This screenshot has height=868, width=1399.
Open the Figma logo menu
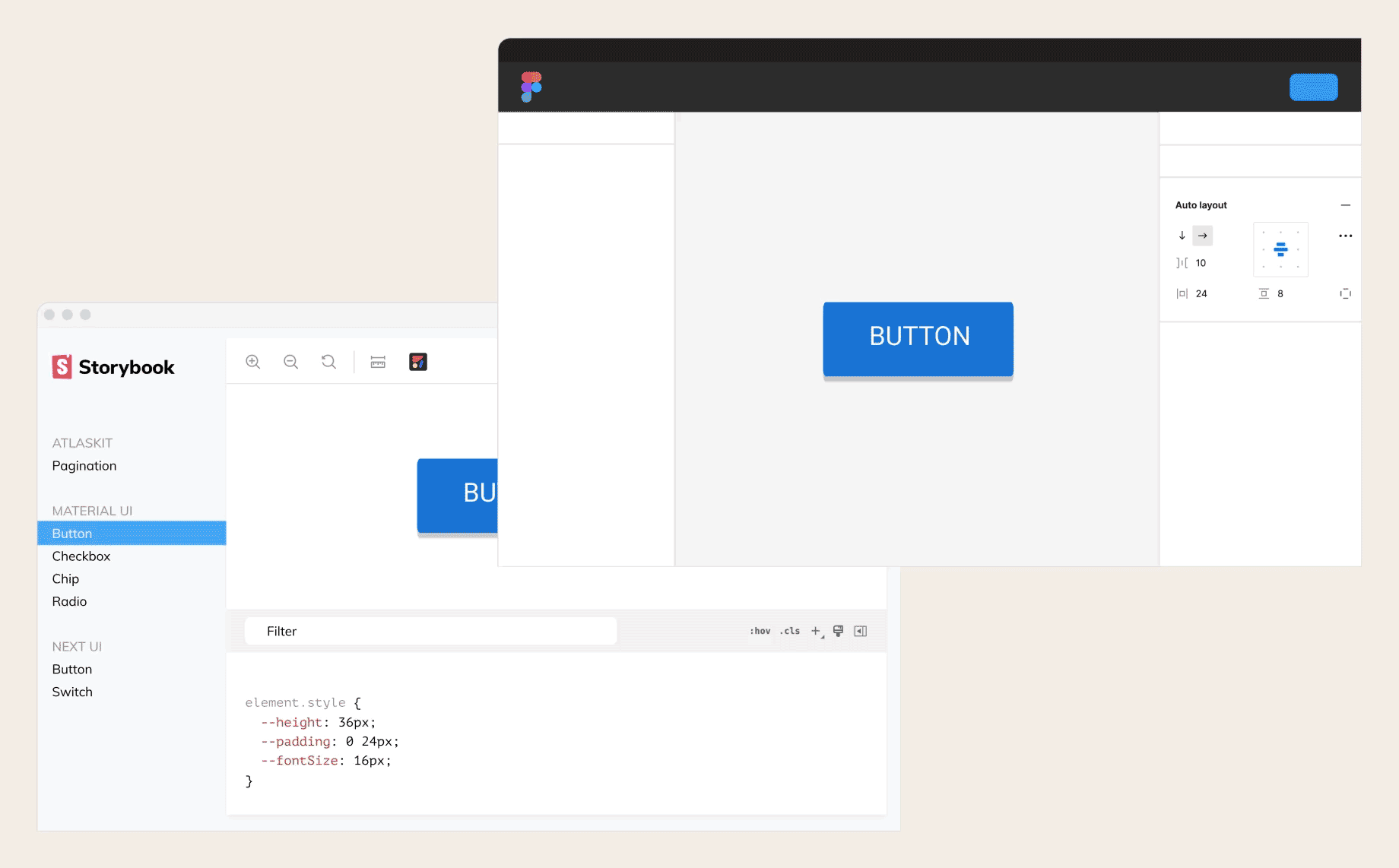(x=531, y=87)
